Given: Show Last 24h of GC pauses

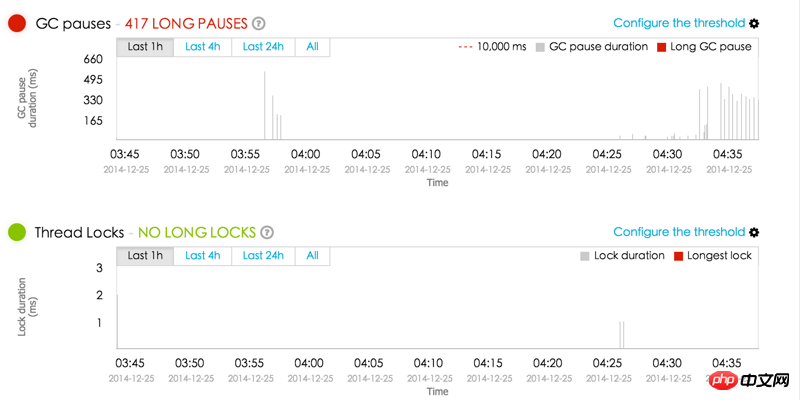Looking at the screenshot, I should click(x=263, y=46).
